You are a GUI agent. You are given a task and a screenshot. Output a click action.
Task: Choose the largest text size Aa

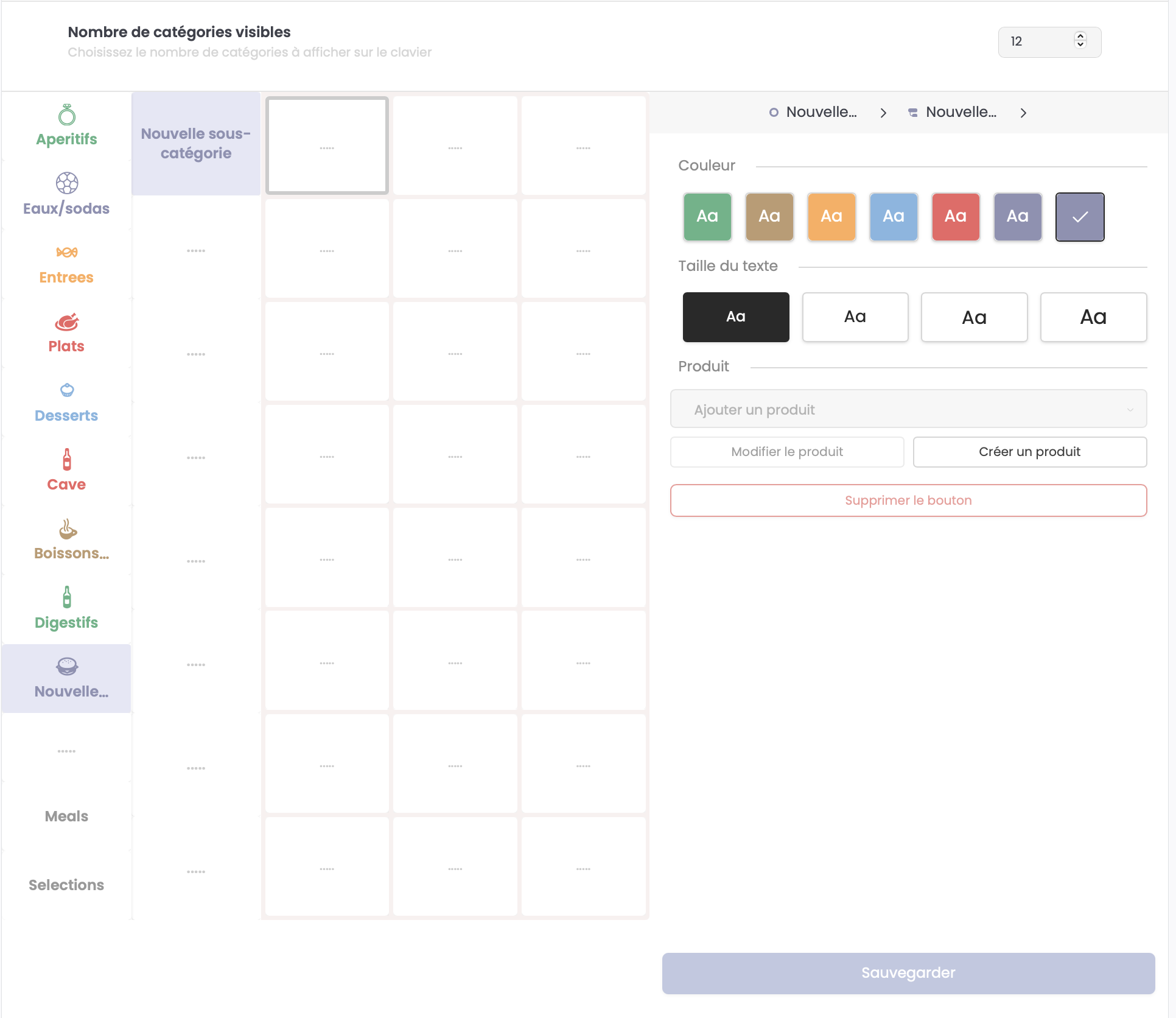coord(1093,317)
